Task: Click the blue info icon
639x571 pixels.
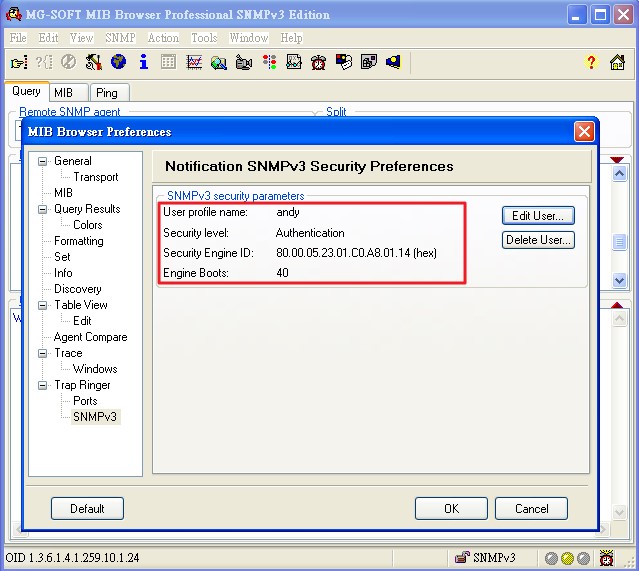Action: point(143,62)
